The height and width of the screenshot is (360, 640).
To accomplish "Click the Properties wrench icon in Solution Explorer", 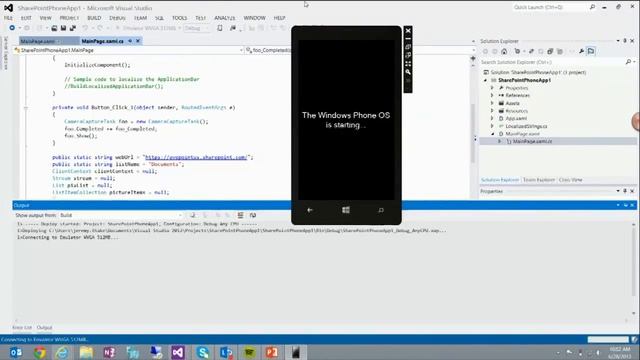I will click(581, 51).
